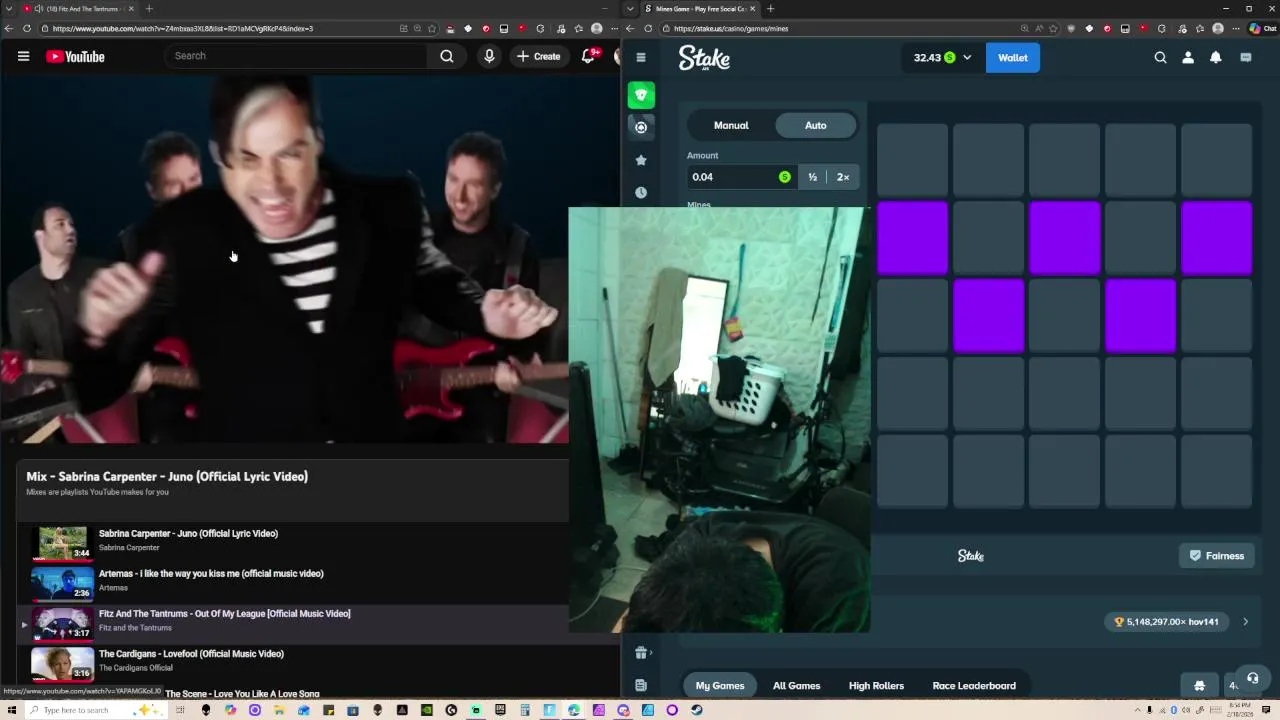1280x720 pixels.
Task: Open Stake notifications bell
Action: (1216, 57)
